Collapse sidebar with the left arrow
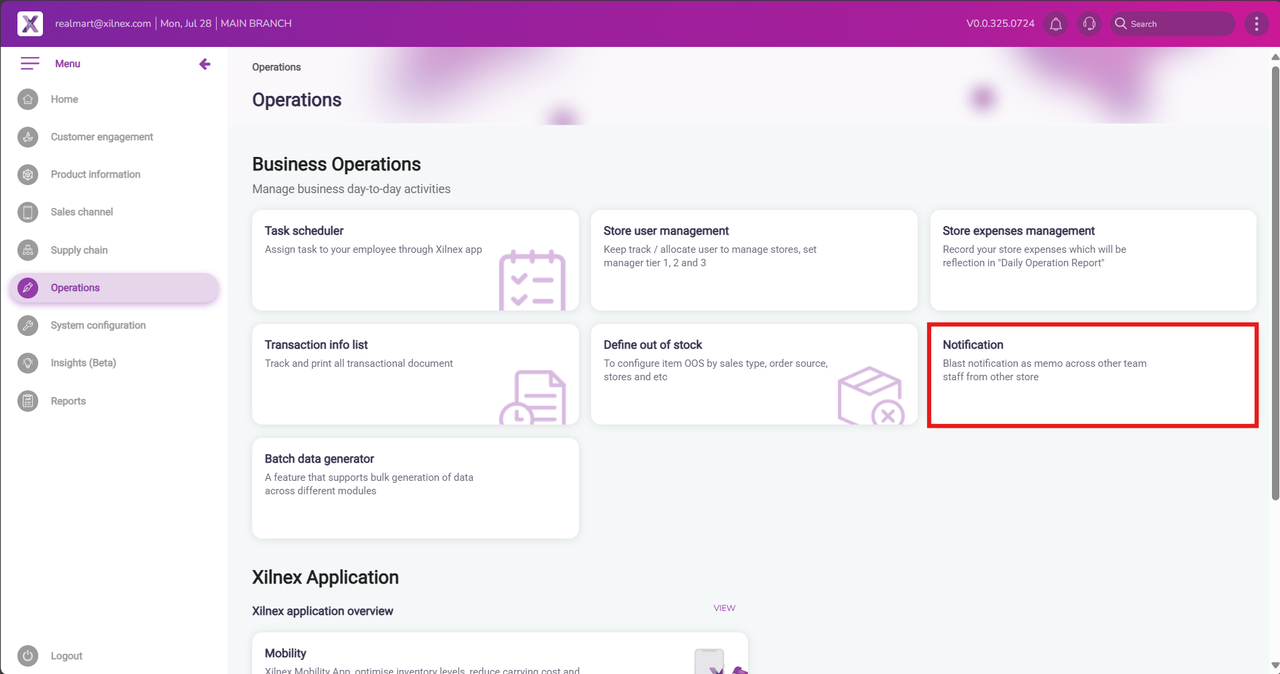The image size is (1280, 674). [x=205, y=64]
